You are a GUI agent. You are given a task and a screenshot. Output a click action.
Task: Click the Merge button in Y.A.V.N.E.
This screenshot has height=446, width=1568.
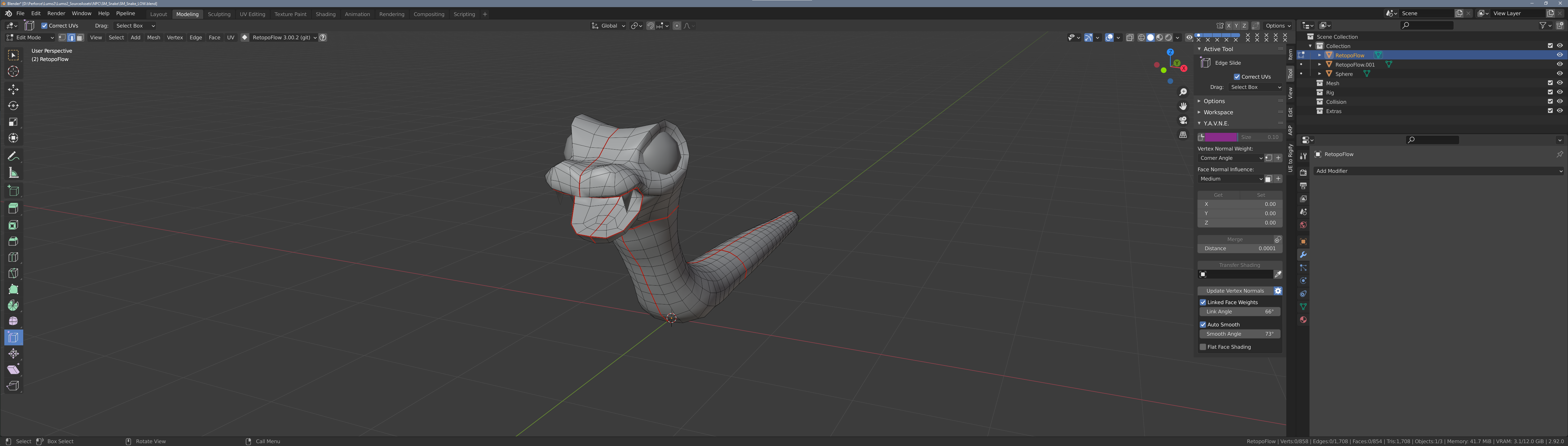[1235, 239]
